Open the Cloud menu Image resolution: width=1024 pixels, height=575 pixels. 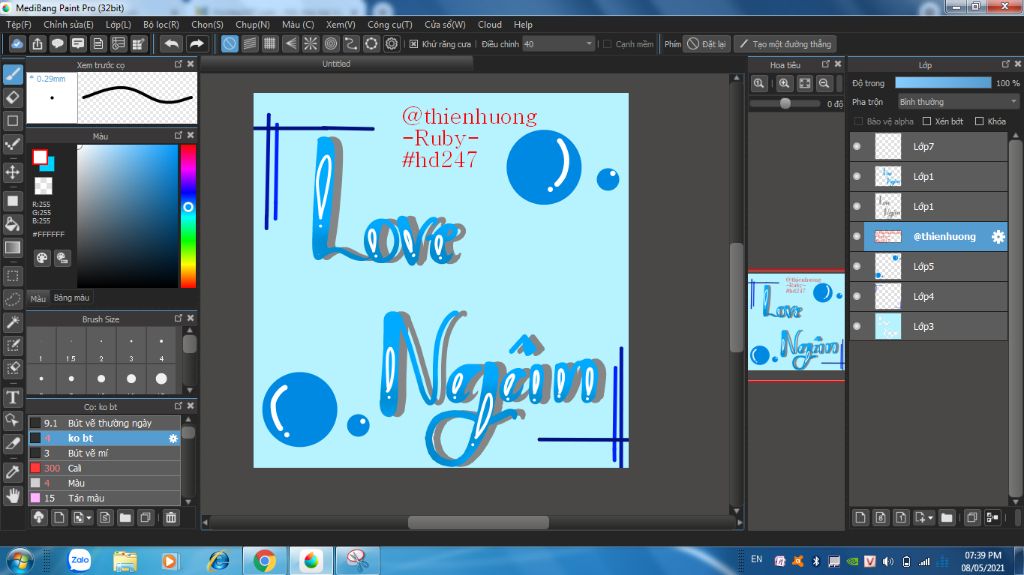point(490,24)
